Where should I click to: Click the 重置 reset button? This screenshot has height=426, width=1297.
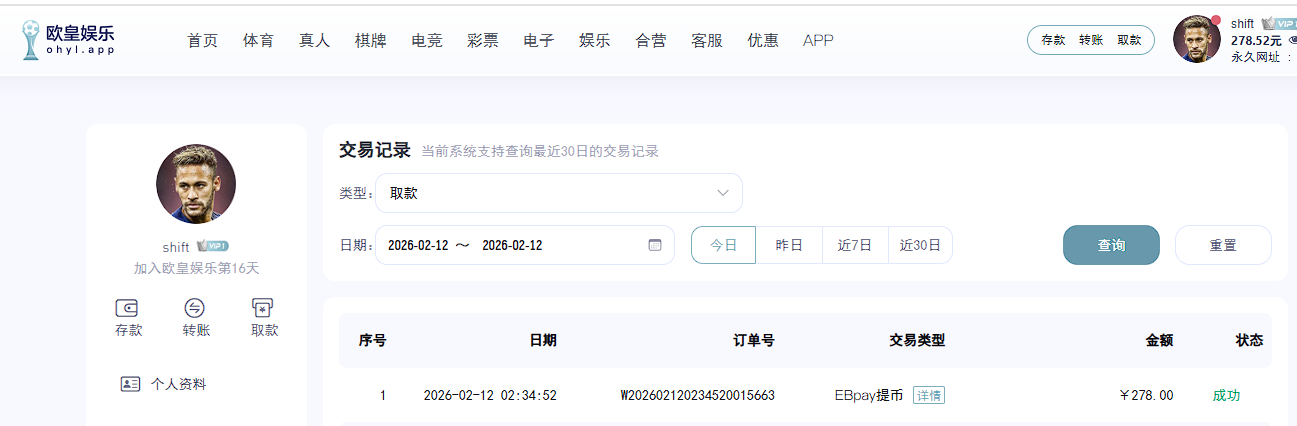coord(1223,245)
